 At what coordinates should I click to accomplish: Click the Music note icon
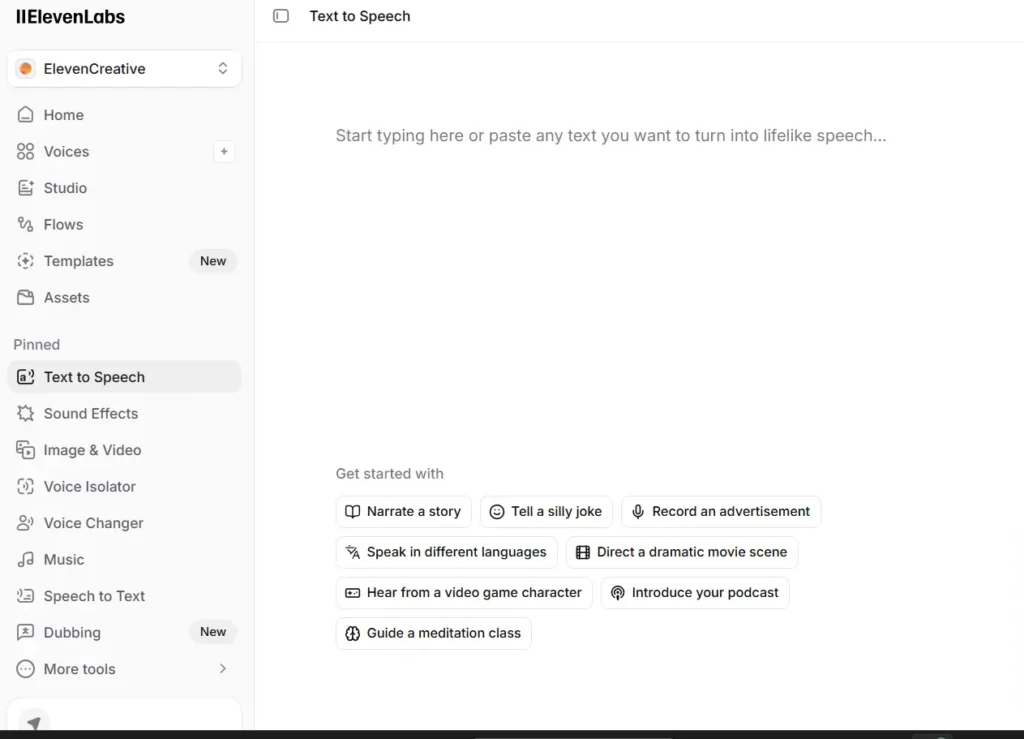tap(25, 560)
